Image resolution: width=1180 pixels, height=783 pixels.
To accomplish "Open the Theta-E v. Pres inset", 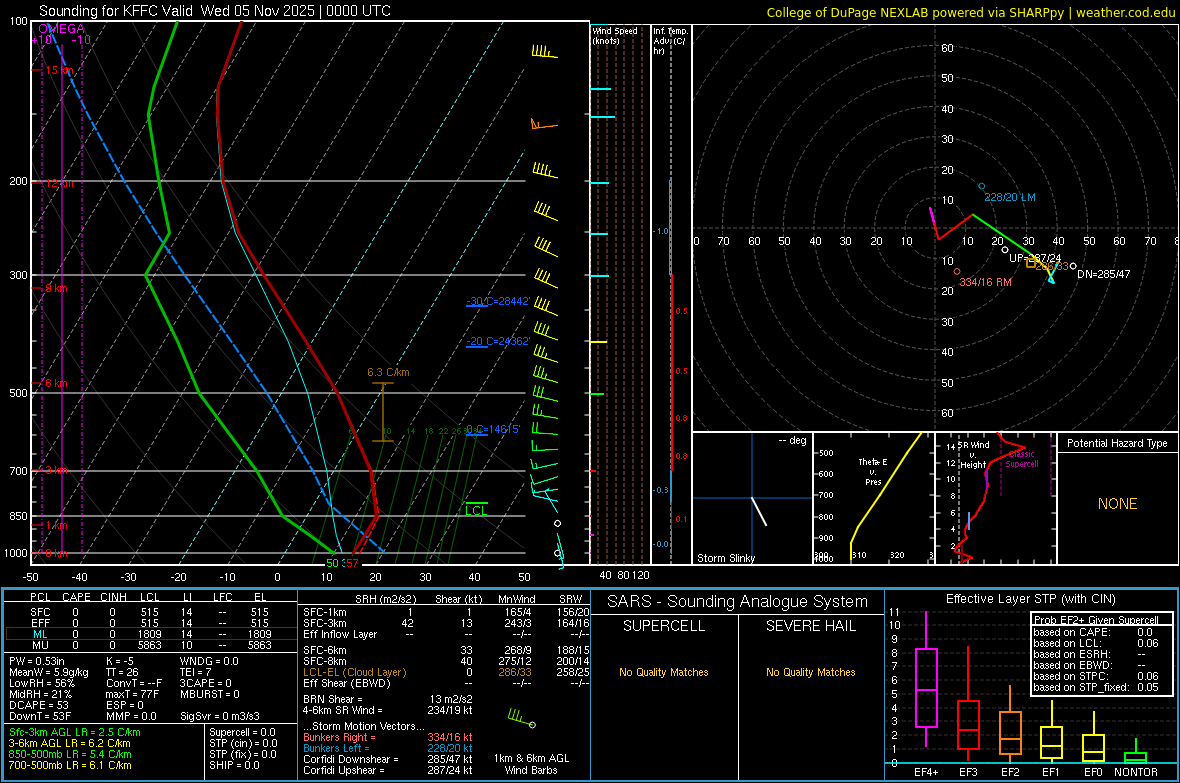I will [873, 498].
